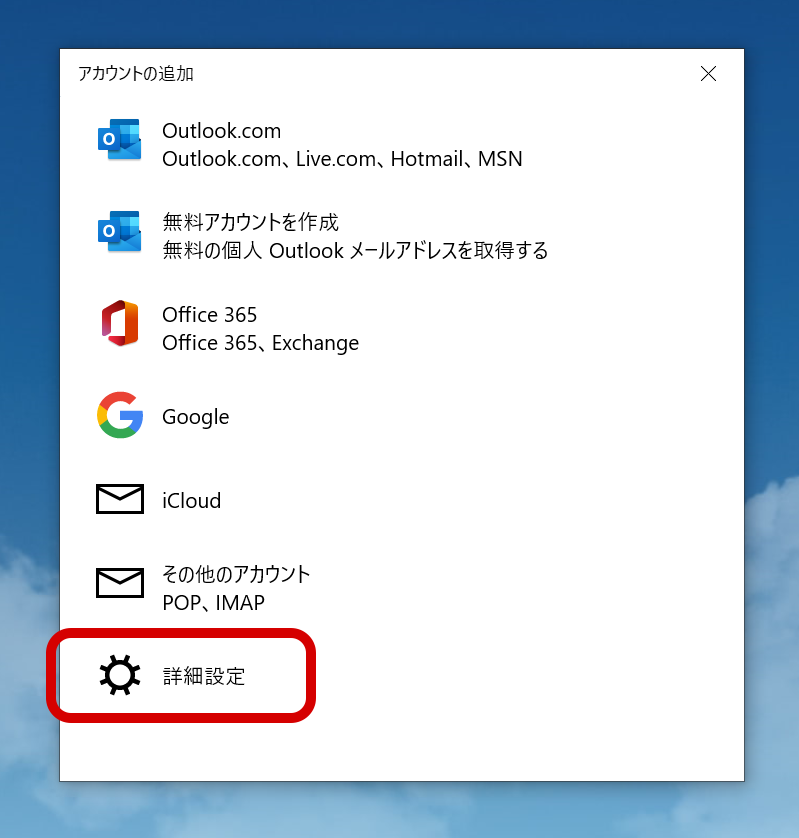Image resolution: width=799 pixels, height=838 pixels.
Task: Click the Office 365、Exchange subtitle
Action: click(x=260, y=343)
